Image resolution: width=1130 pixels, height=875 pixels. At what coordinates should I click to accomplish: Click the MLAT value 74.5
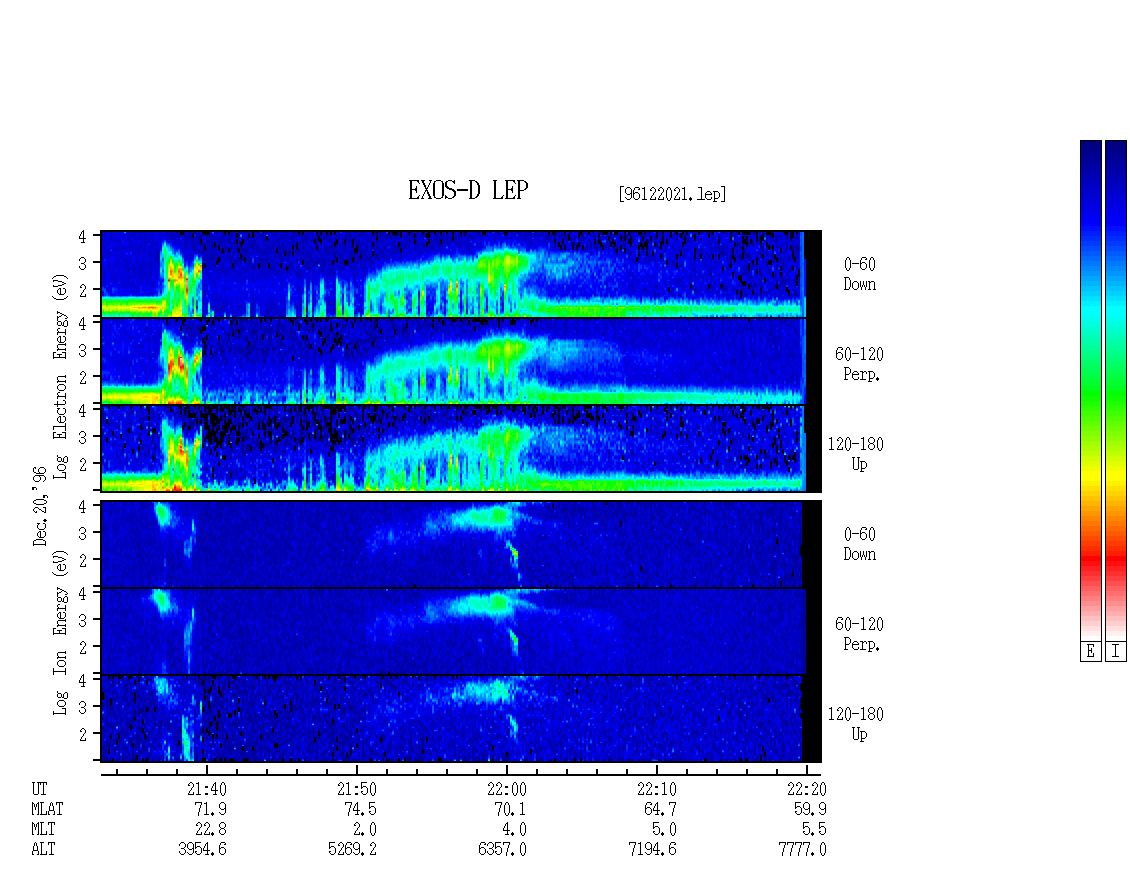pos(360,809)
